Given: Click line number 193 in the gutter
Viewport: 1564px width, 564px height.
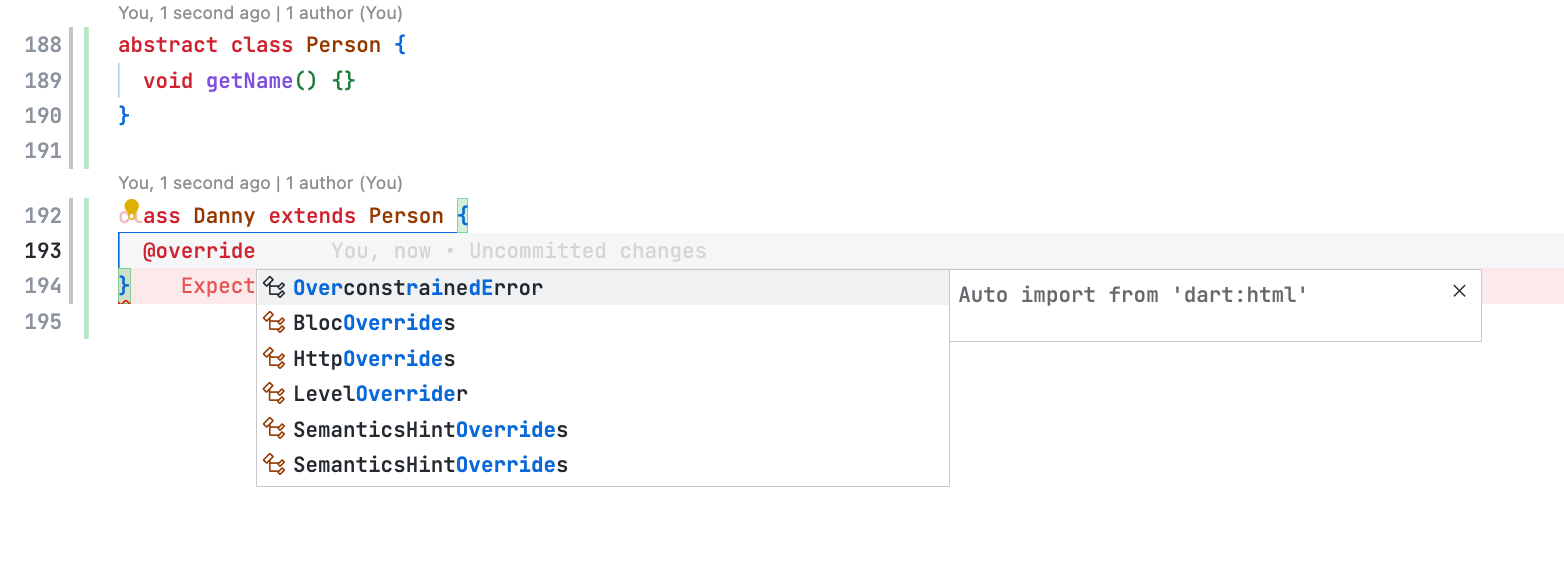Looking at the screenshot, I should coord(43,250).
